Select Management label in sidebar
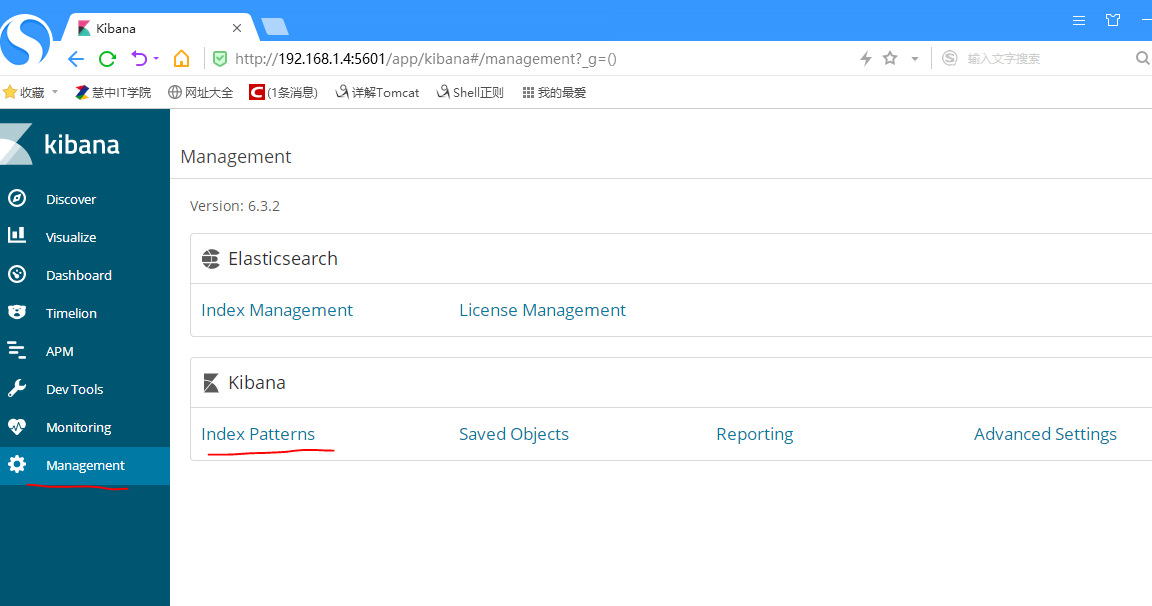Screen dimensions: 1152x606 (x=85, y=466)
